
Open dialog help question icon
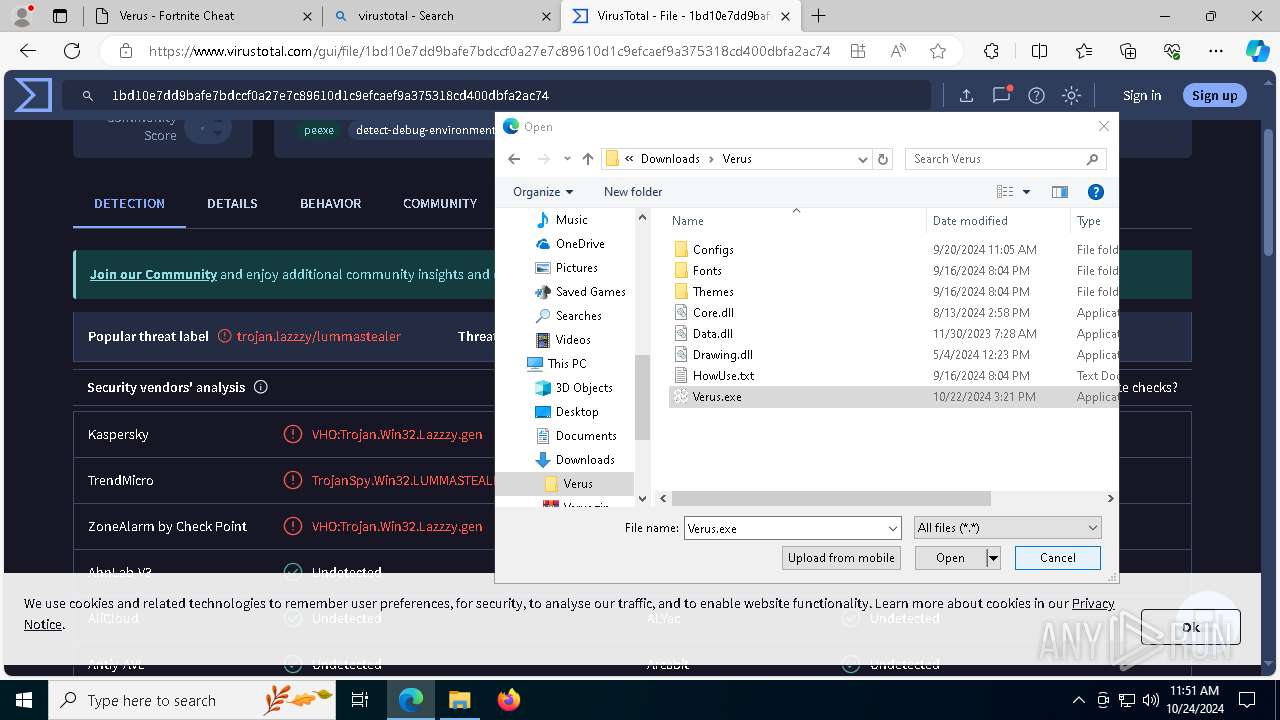click(1096, 192)
